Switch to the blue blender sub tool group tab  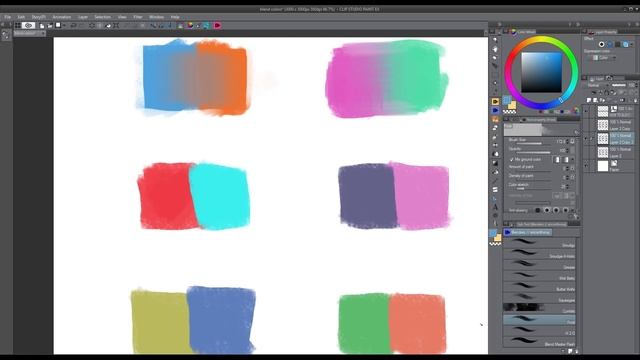pos(528,232)
